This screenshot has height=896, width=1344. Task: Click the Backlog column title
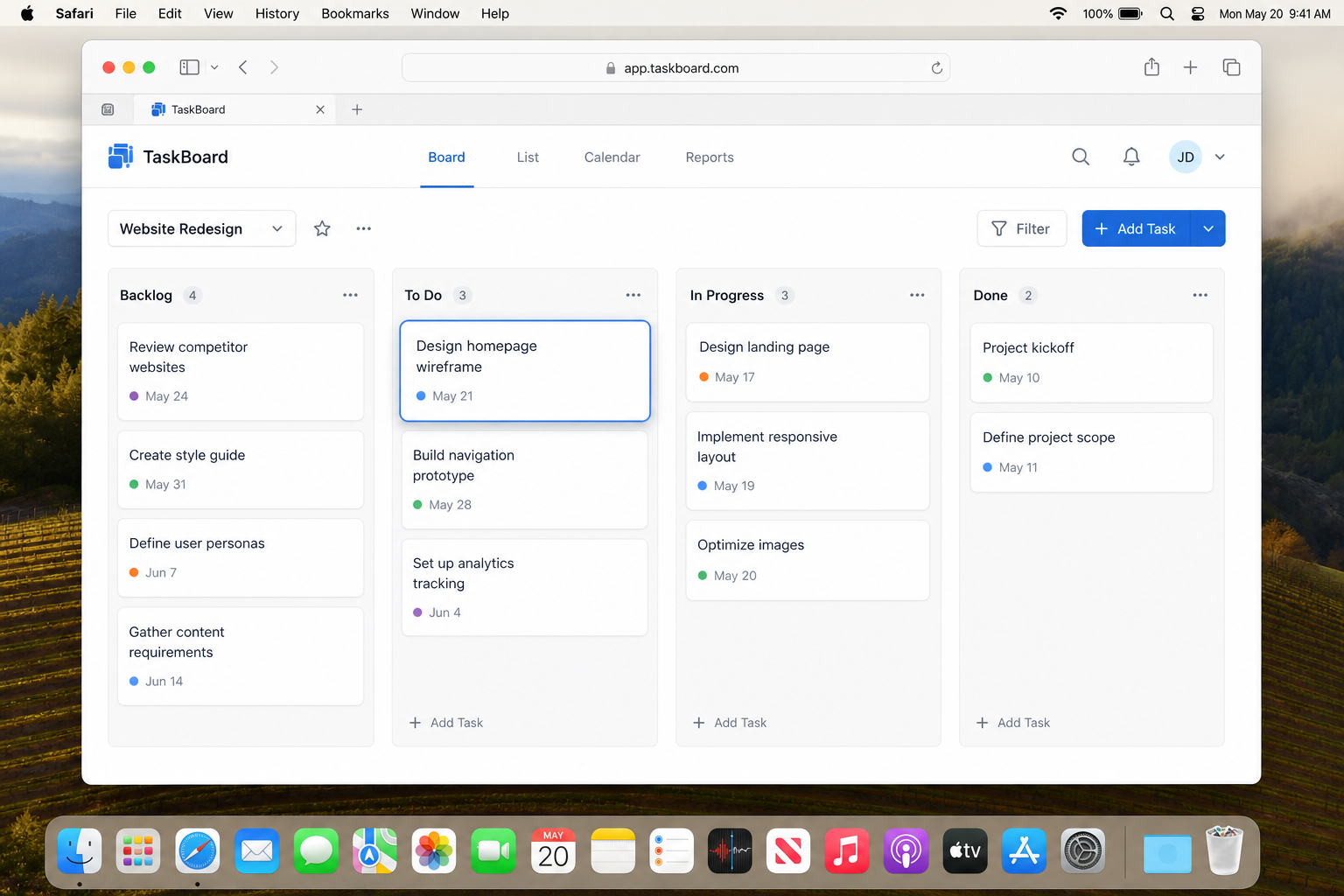tap(146, 295)
